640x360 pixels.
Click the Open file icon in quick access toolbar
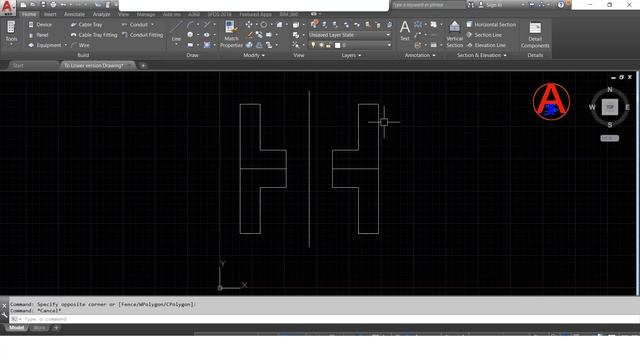tap(33, 4)
